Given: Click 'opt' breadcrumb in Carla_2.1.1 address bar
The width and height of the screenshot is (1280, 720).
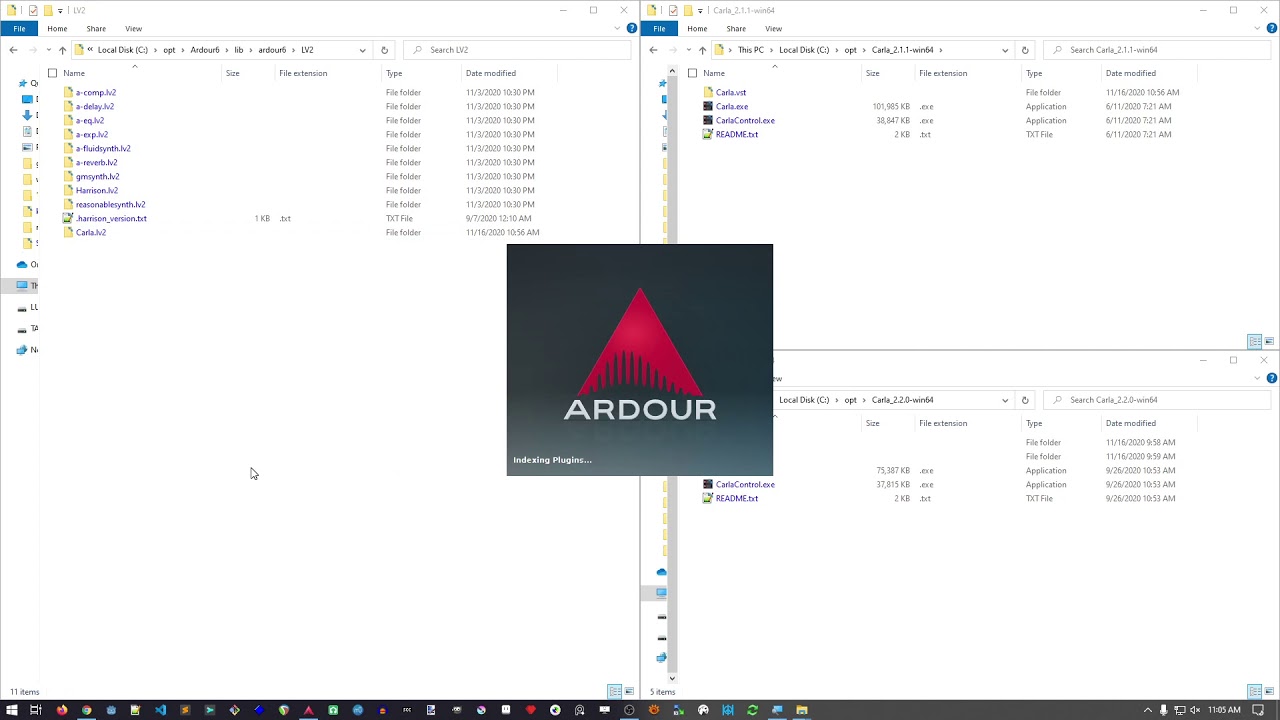Looking at the screenshot, I should click(850, 50).
